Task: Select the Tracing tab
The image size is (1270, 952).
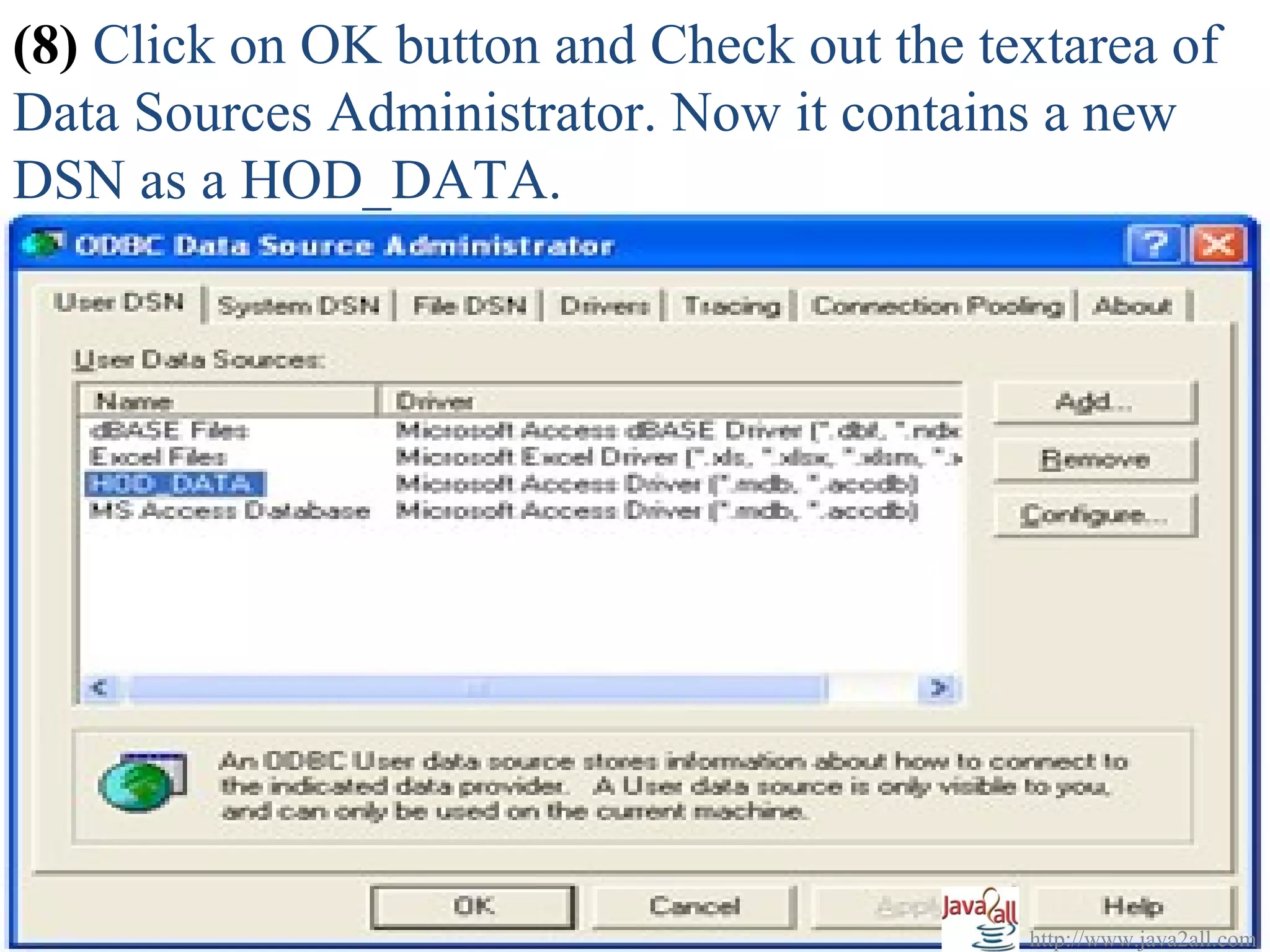Action: [732, 306]
